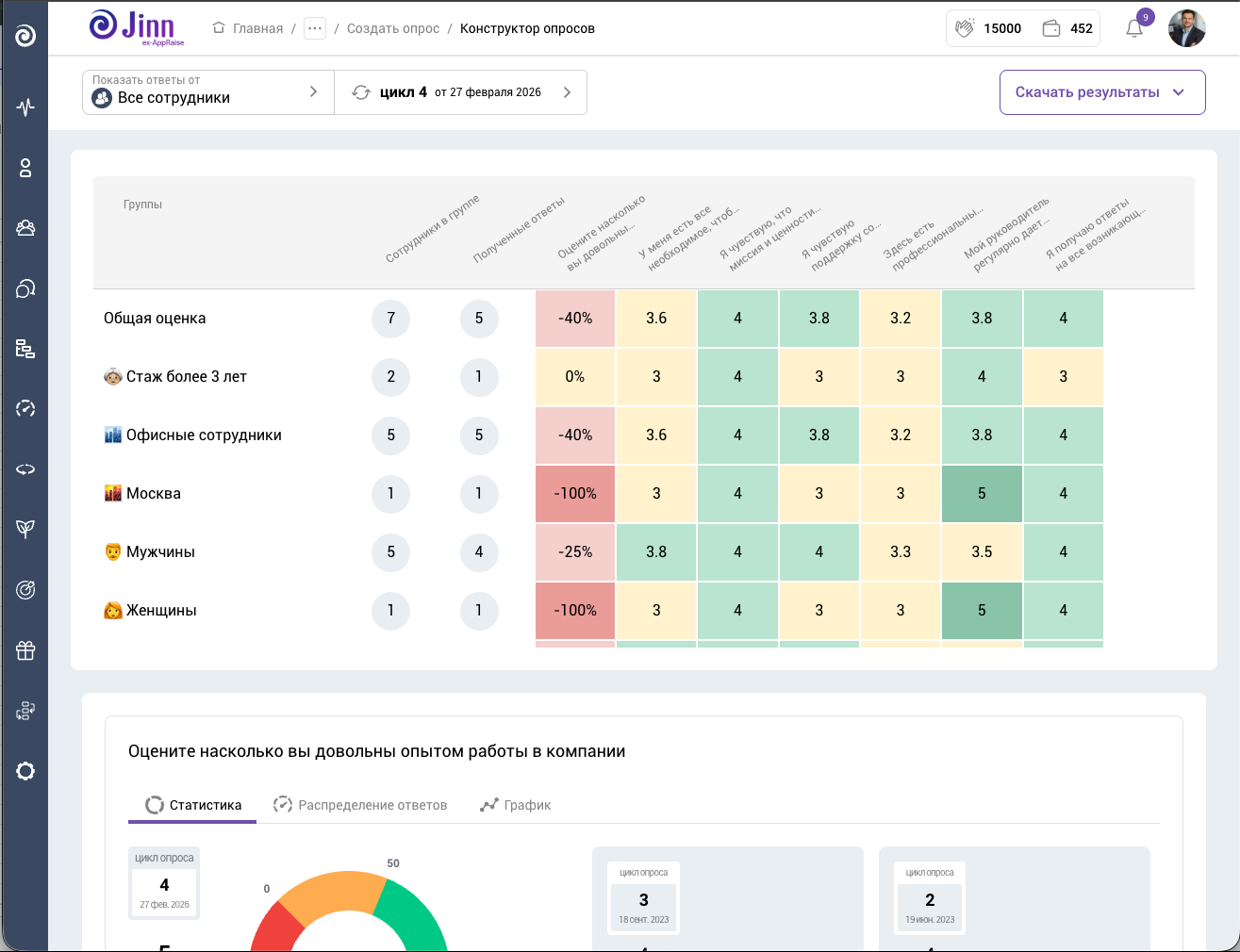Open the target goals sidebar icon
The image size is (1240, 952).
[25, 590]
